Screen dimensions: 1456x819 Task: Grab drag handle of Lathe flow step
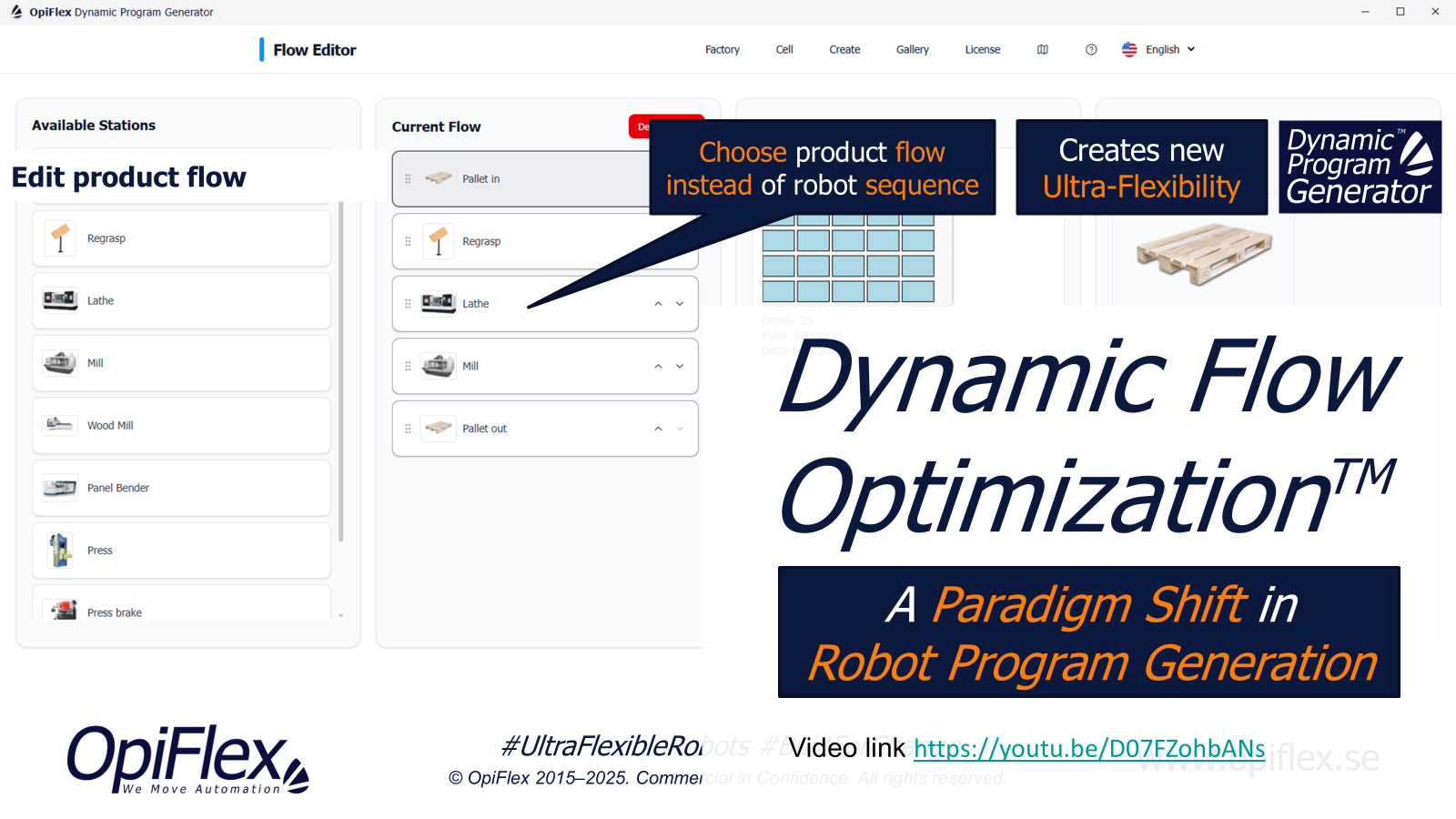click(408, 304)
